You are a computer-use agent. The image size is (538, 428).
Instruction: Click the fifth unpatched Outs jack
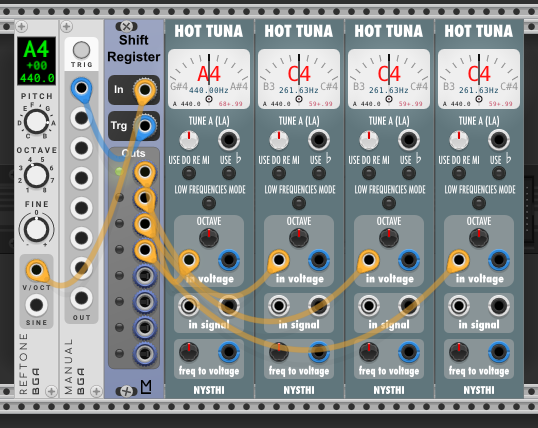pos(145,275)
